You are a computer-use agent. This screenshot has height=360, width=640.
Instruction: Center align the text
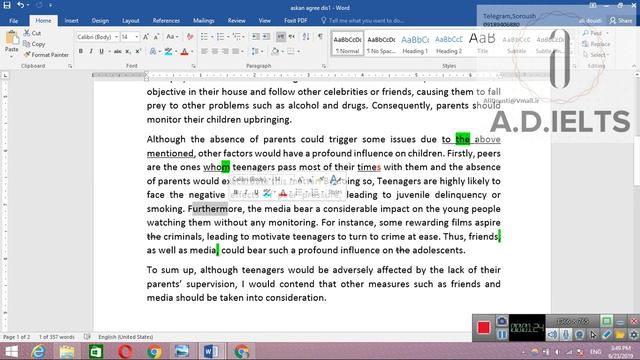[x=215, y=51]
